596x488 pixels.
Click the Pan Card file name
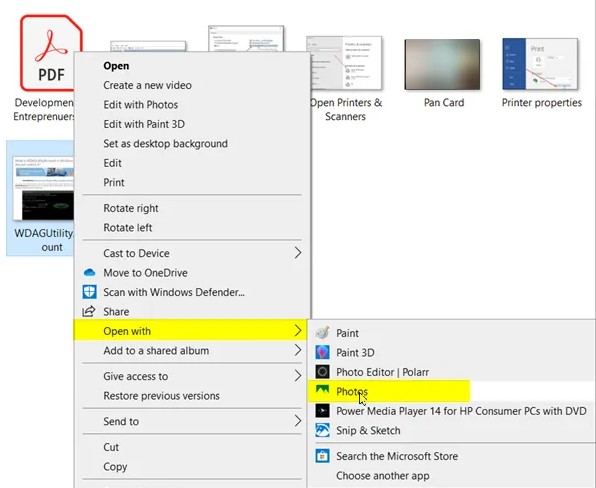[444, 103]
